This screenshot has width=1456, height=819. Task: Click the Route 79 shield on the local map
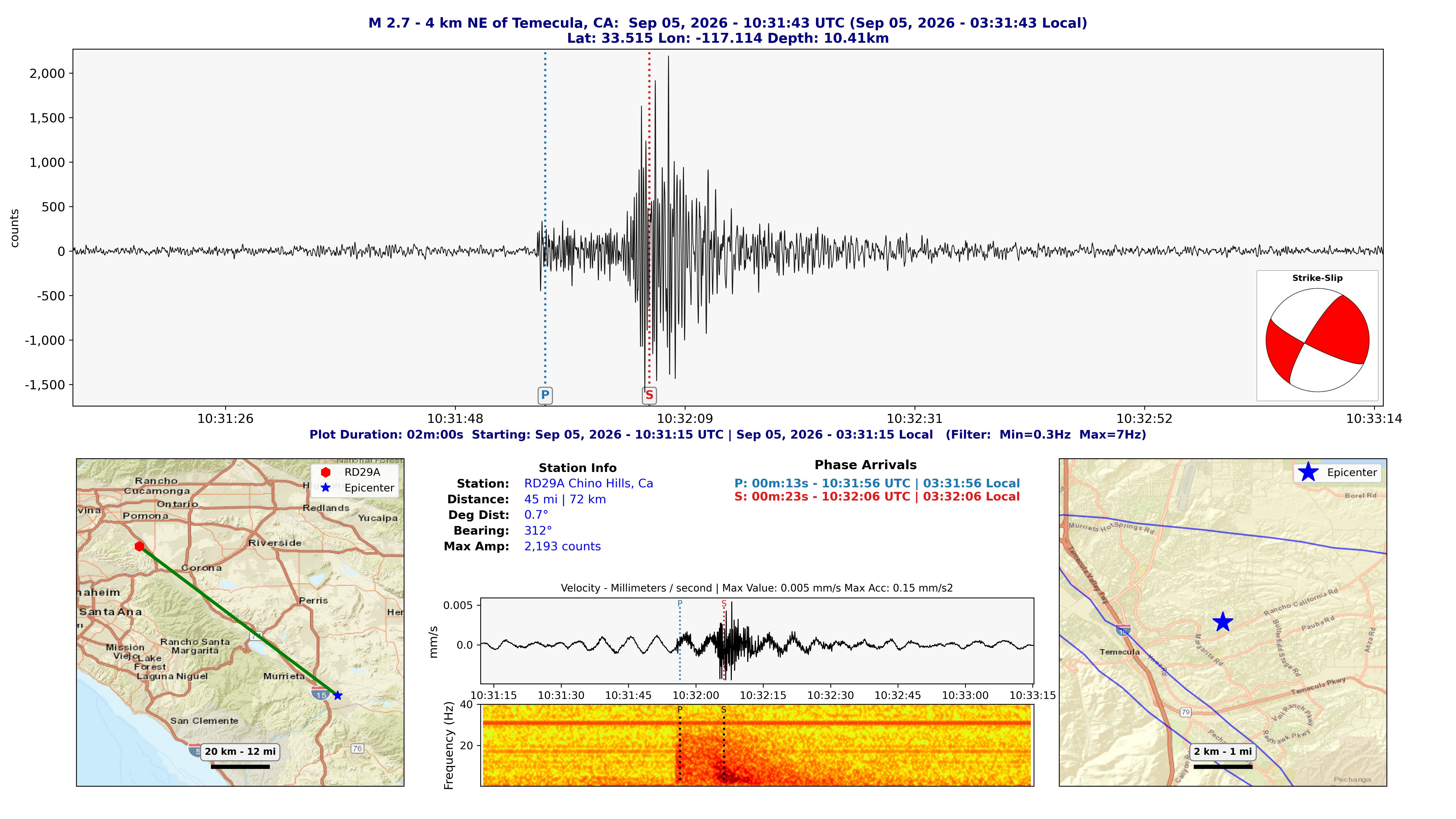[x=1185, y=712]
